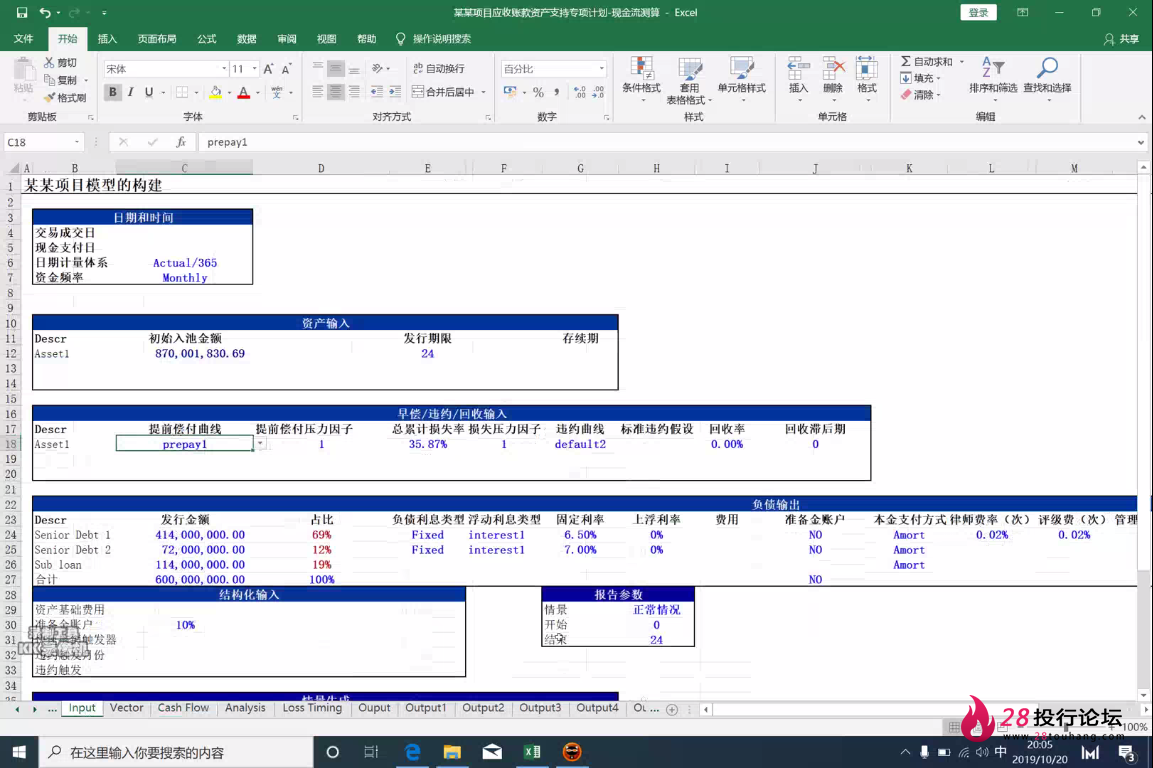The width and height of the screenshot is (1153, 768).
Task: Click the 删除 cells button
Action: pos(832,79)
